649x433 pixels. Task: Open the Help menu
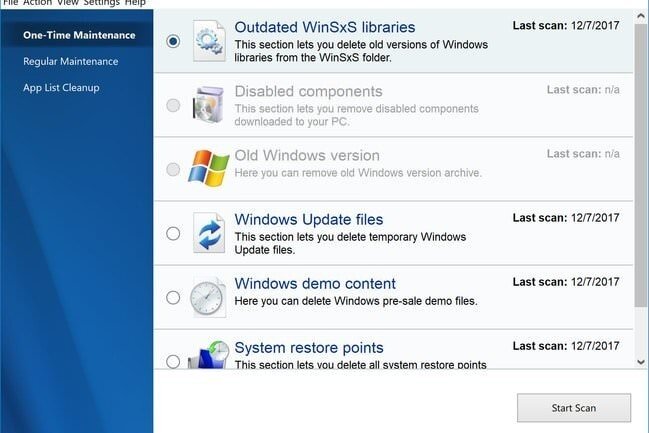135,2
